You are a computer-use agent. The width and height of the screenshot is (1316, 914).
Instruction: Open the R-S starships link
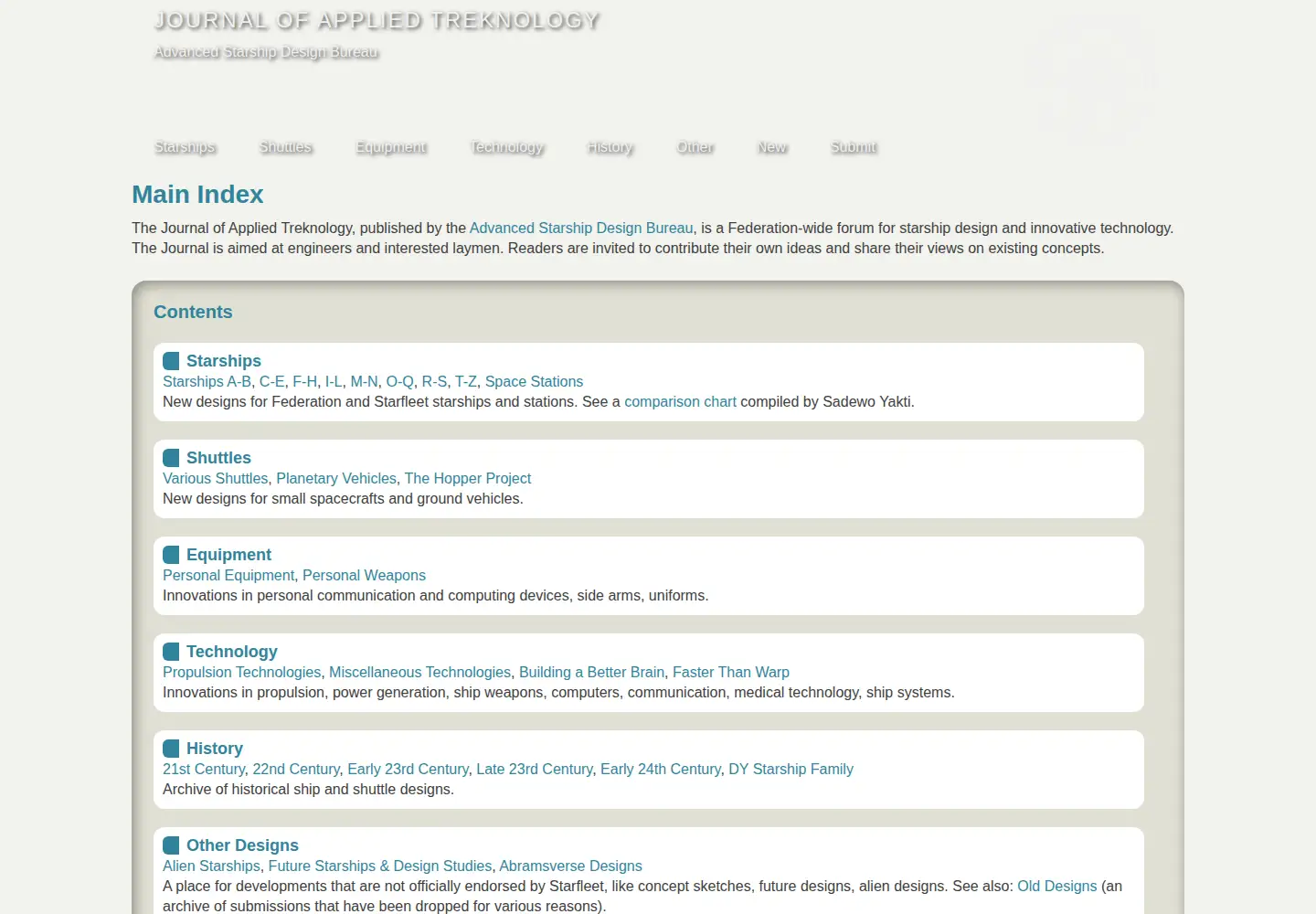434,381
